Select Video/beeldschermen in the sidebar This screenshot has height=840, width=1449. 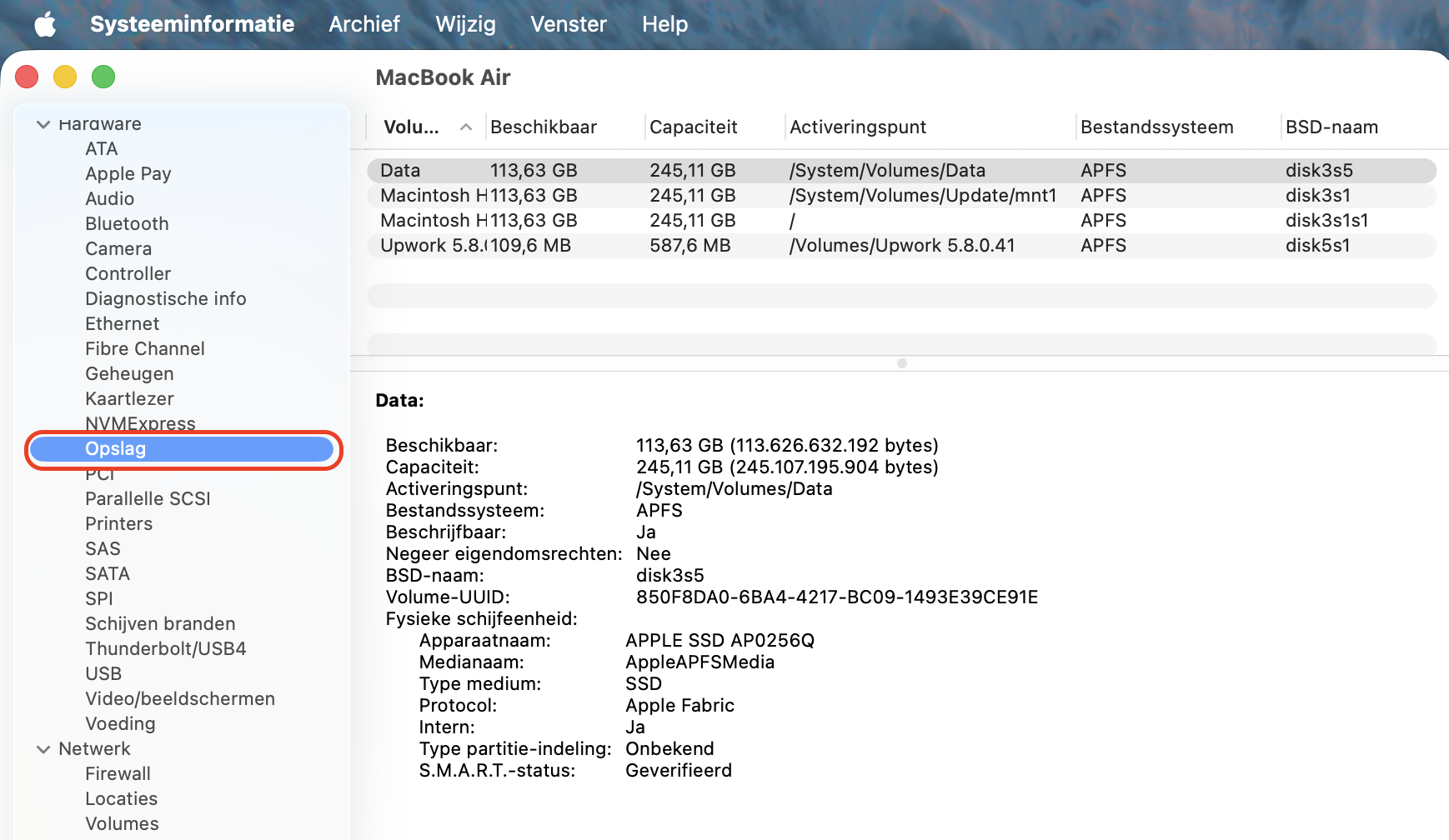pyautogui.click(x=180, y=698)
